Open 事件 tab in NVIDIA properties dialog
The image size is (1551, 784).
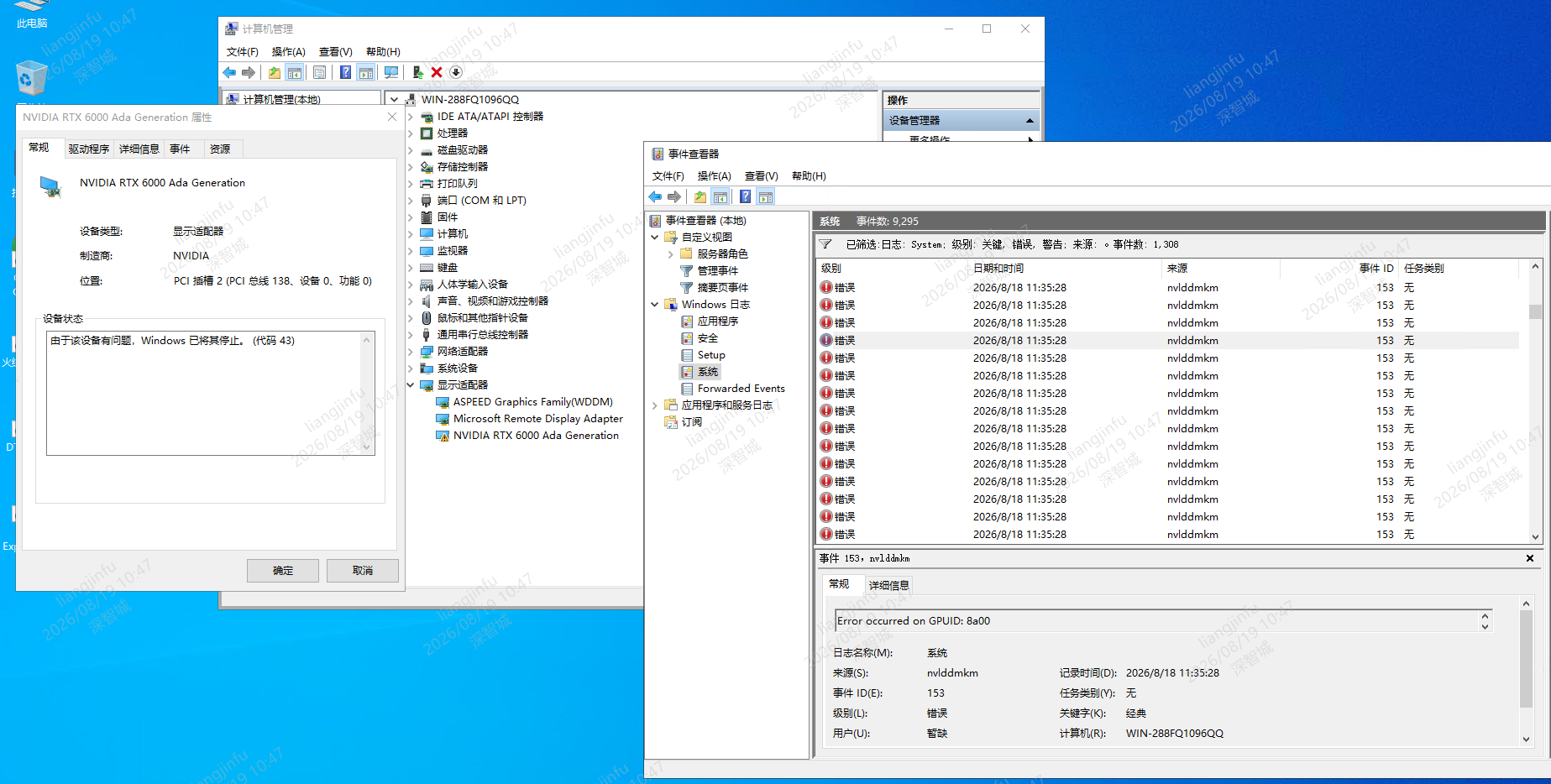pos(180,149)
